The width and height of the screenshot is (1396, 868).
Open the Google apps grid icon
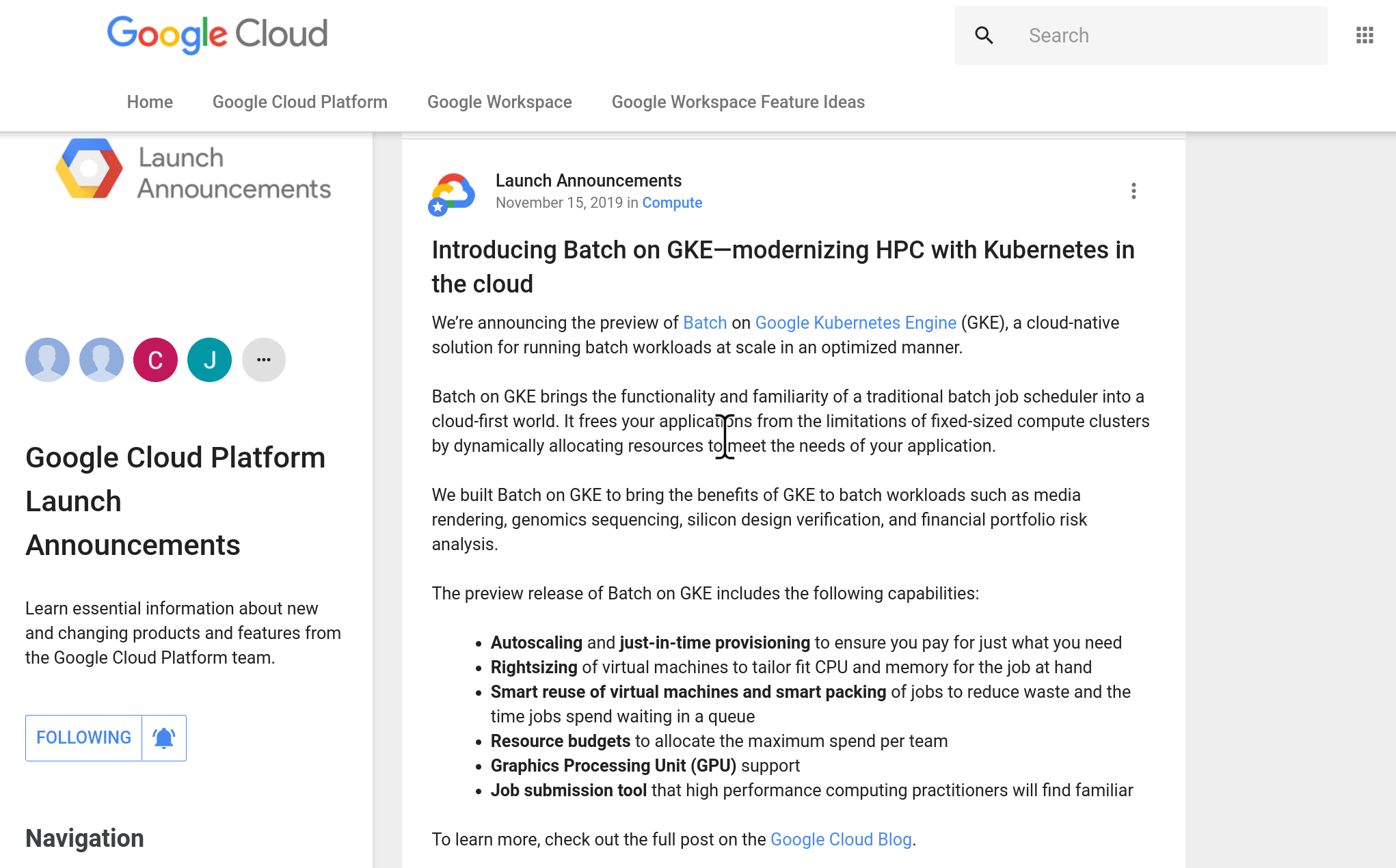1365,36
